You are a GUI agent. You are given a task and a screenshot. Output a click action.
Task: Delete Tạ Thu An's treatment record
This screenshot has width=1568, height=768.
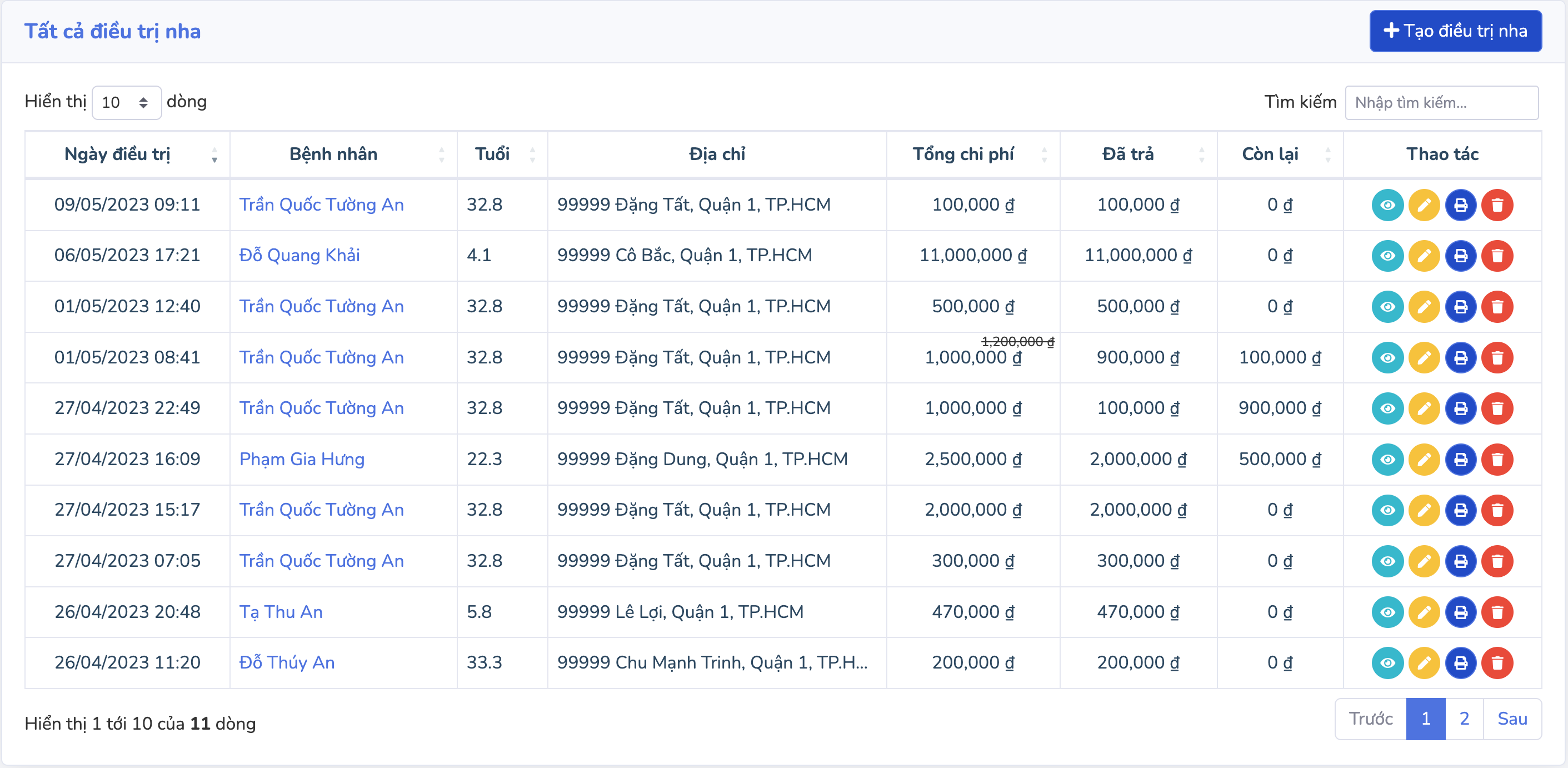[x=1497, y=612]
